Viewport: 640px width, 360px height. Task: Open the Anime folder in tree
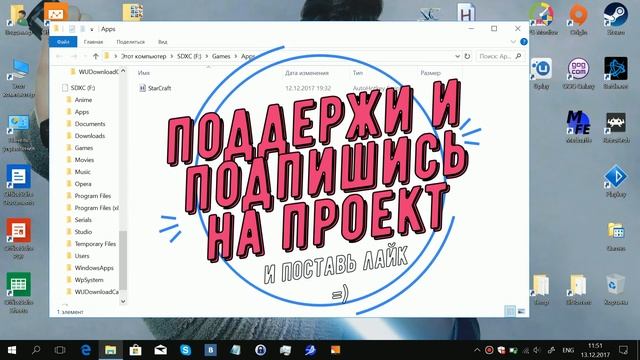point(83,100)
